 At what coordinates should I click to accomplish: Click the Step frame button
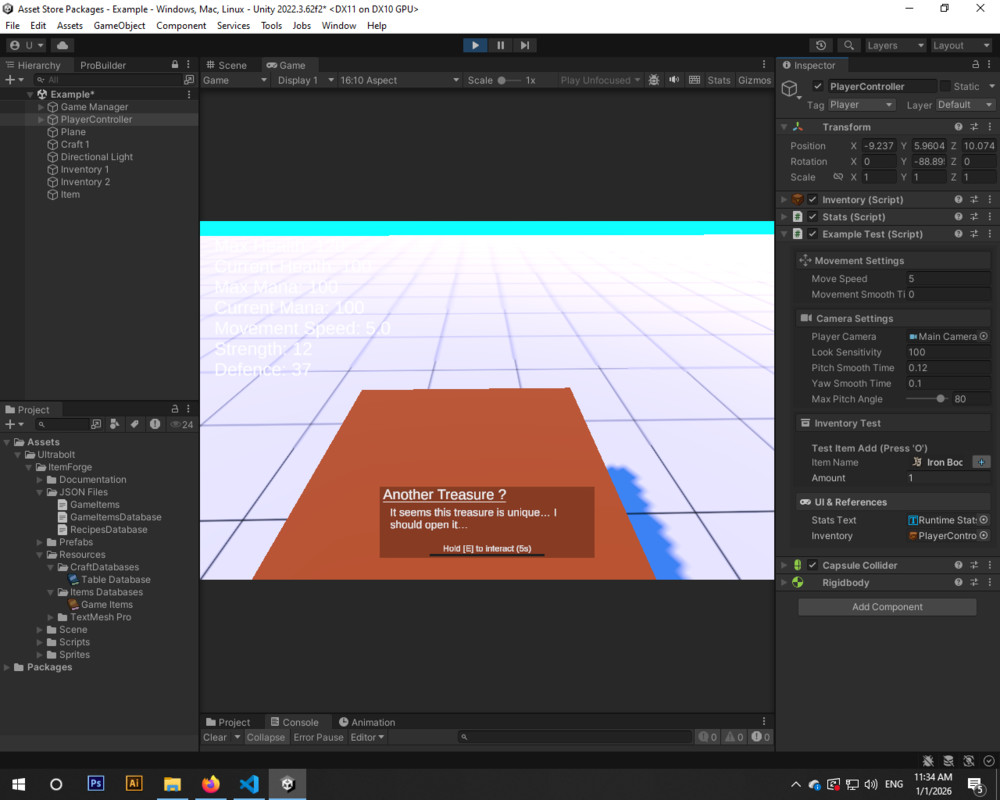524,44
